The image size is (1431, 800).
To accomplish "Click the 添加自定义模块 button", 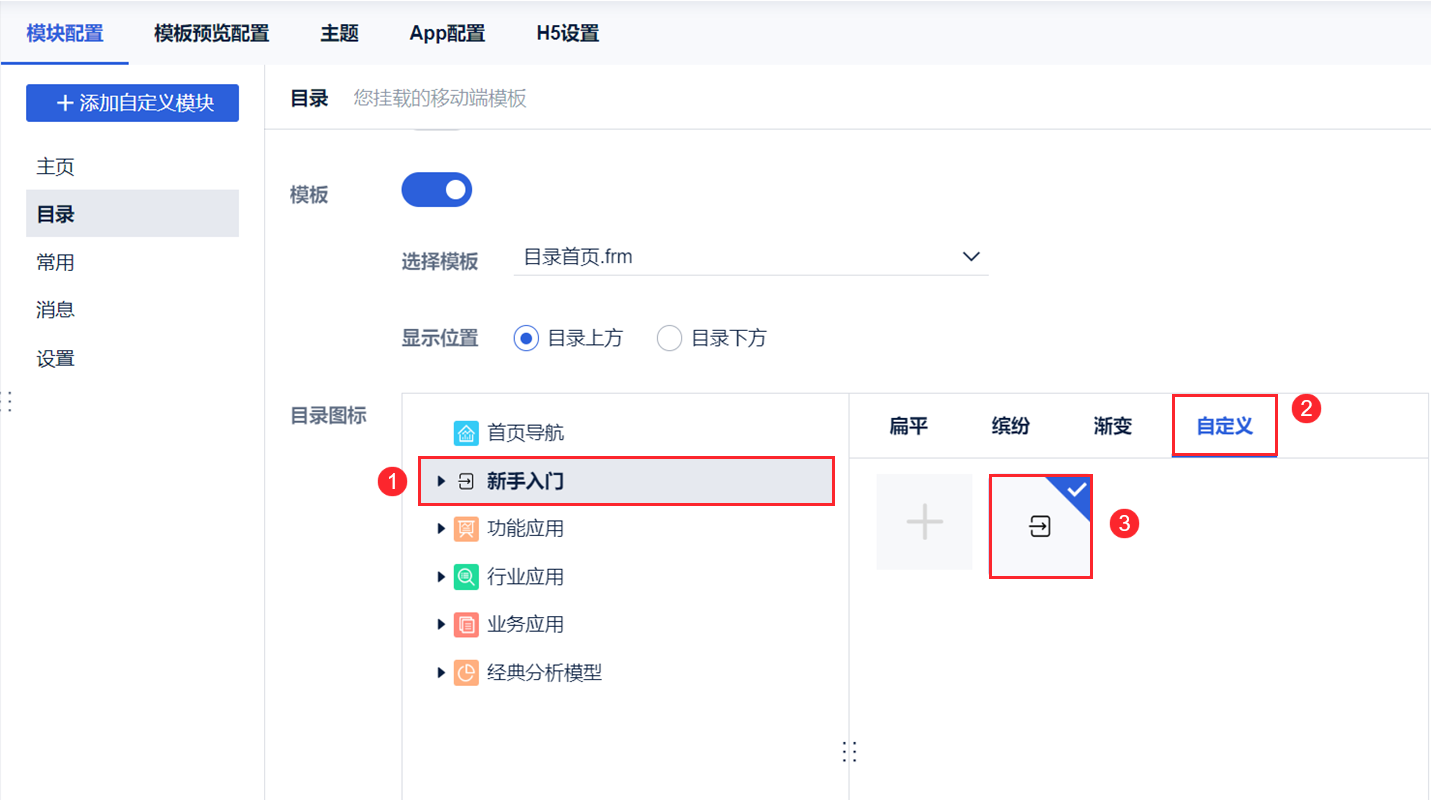I will pyautogui.click(x=132, y=103).
